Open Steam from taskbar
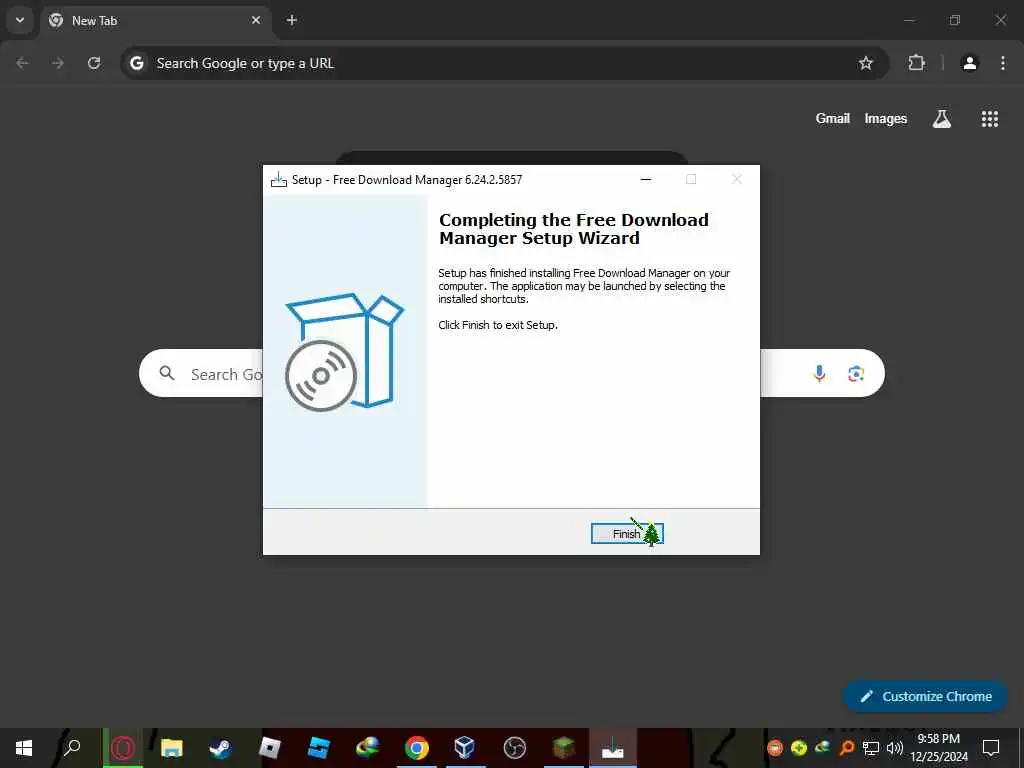The width and height of the screenshot is (1024, 768). point(220,748)
